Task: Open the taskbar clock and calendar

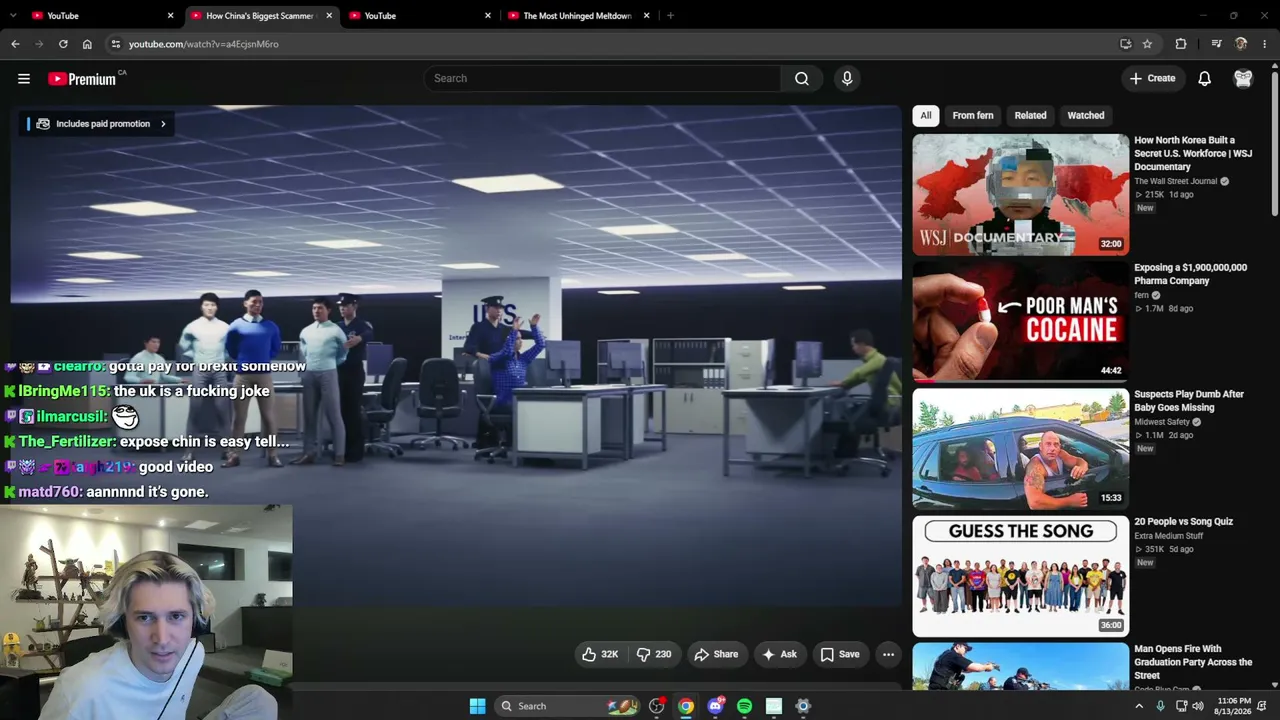Action: 1234,706
